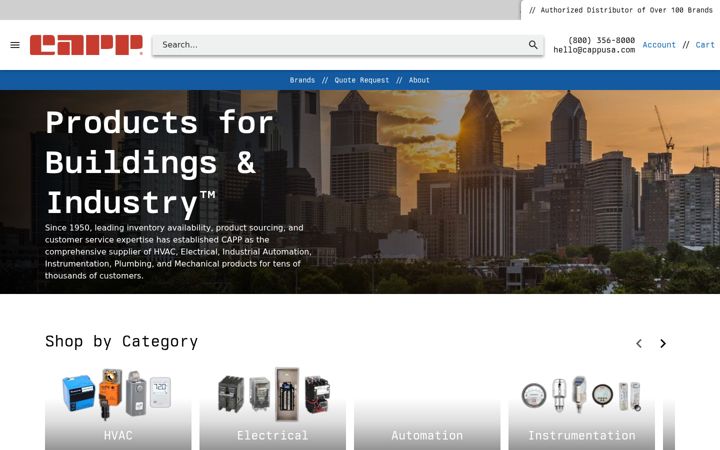Open the hamburger navigation menu
Image resolution: width=720 pixels, height=450 pixels.
point(15,45)
